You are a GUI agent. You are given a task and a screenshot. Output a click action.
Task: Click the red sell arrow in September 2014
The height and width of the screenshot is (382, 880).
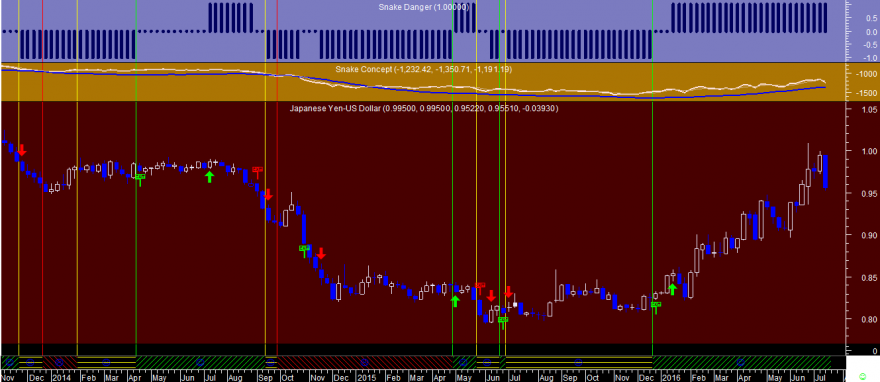pyautogui.click(x=268, y=195)
